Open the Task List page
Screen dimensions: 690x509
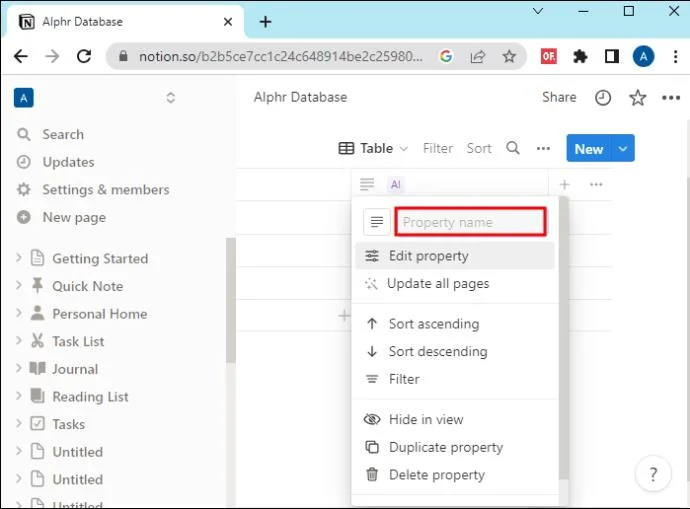click(78, 341)
